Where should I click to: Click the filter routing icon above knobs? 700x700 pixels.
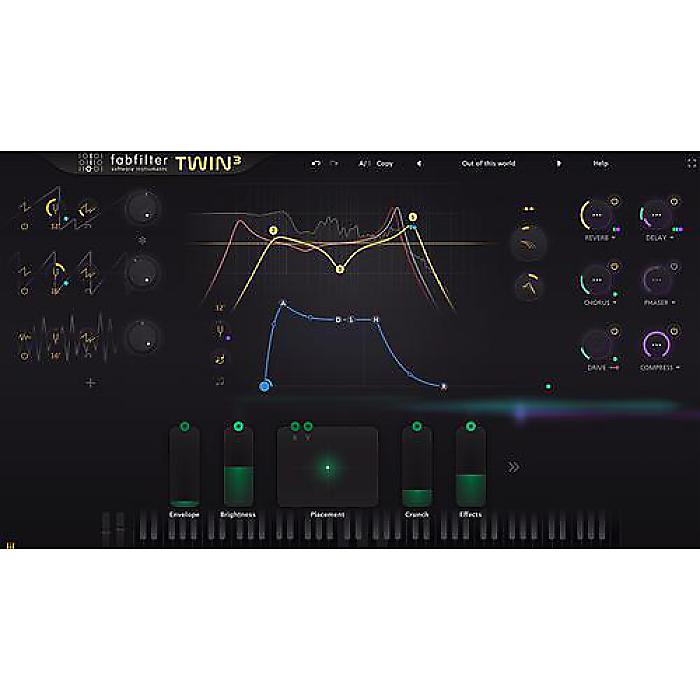point(529,208)
